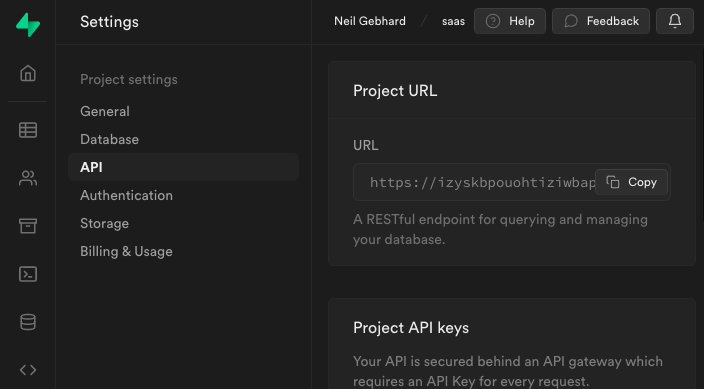The width and height of the screenshot is (704, 389).
Task: Click the Neil Gebhard breadcrumb
Action: [x=370, y=21]
